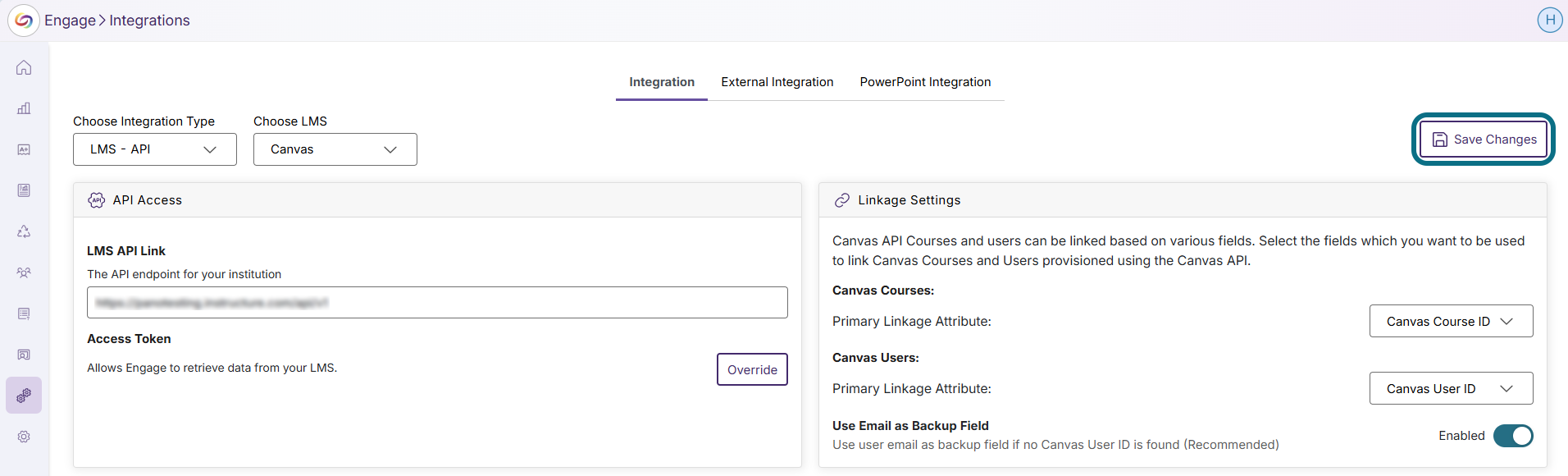Click the Save Changes button
1568x476 pixels.
pyautogui.click(x=1484, y=140)
